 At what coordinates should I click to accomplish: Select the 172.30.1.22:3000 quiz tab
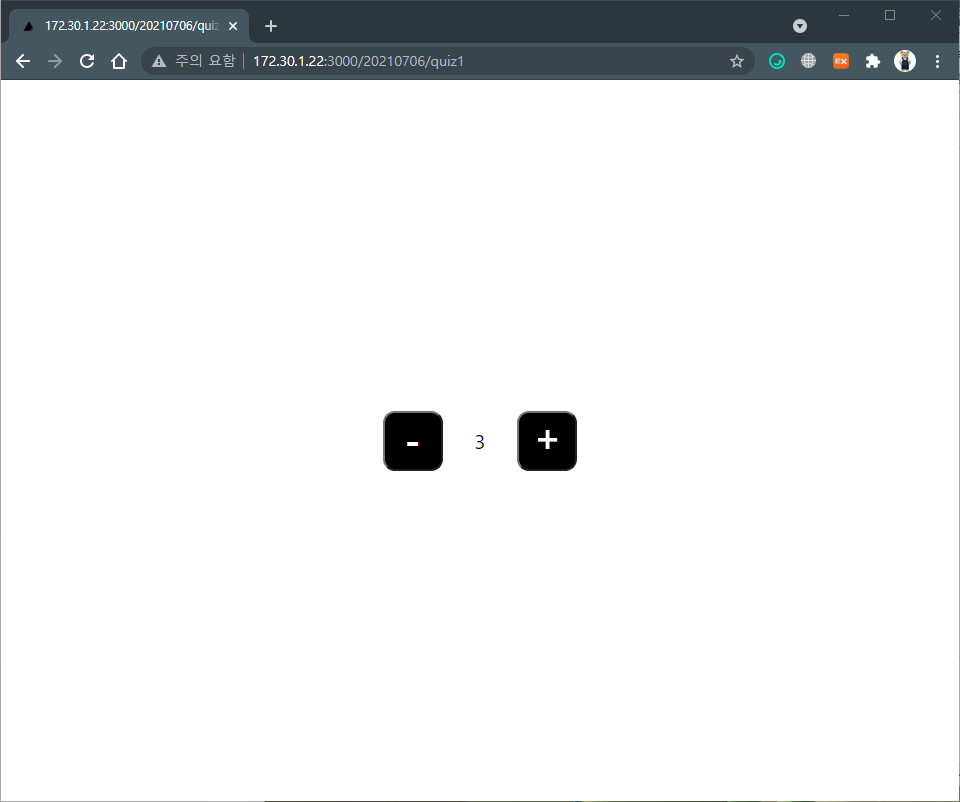(x=129, y=26)
